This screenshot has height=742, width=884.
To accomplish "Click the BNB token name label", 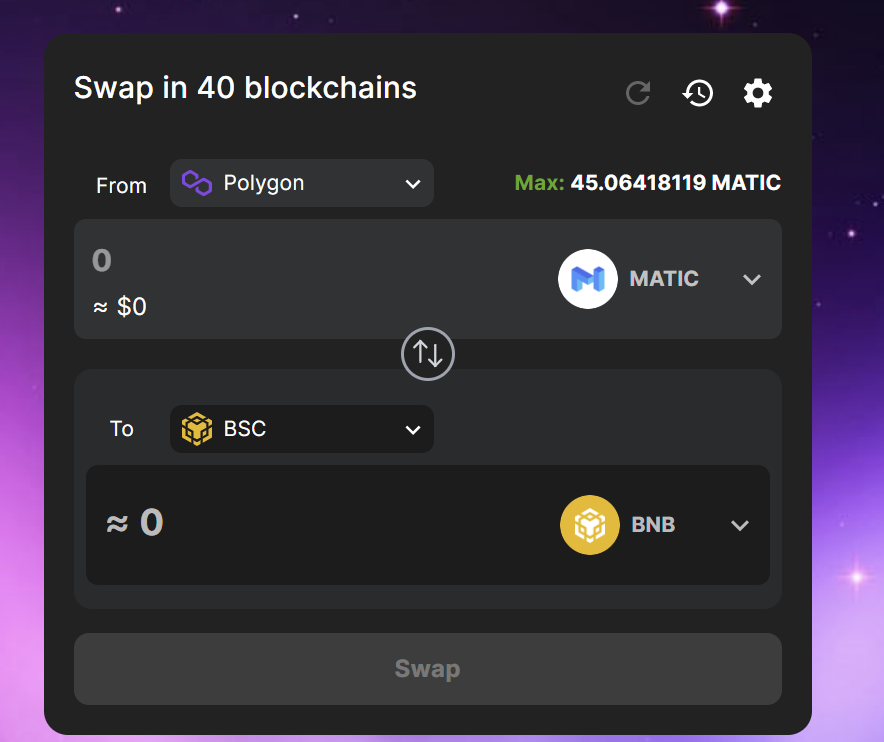I will [653, 525].
